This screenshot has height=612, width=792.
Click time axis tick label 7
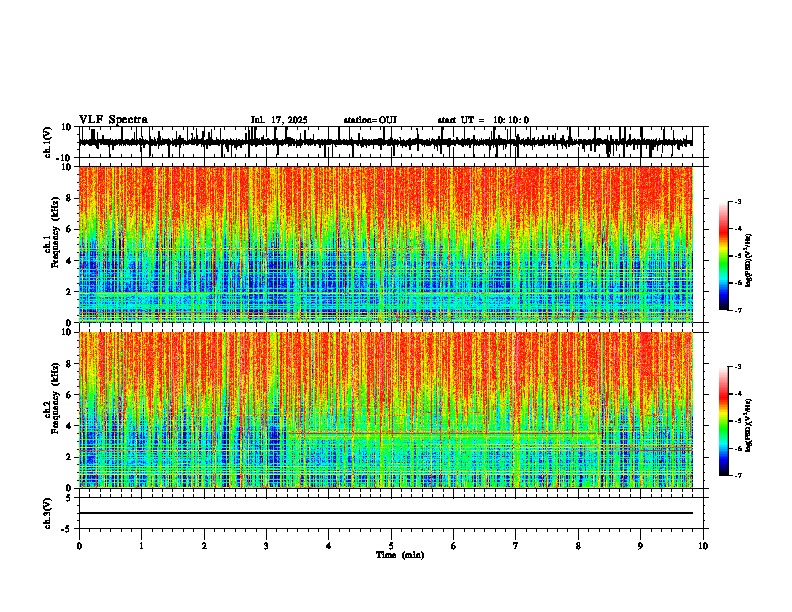coord(516,546)
